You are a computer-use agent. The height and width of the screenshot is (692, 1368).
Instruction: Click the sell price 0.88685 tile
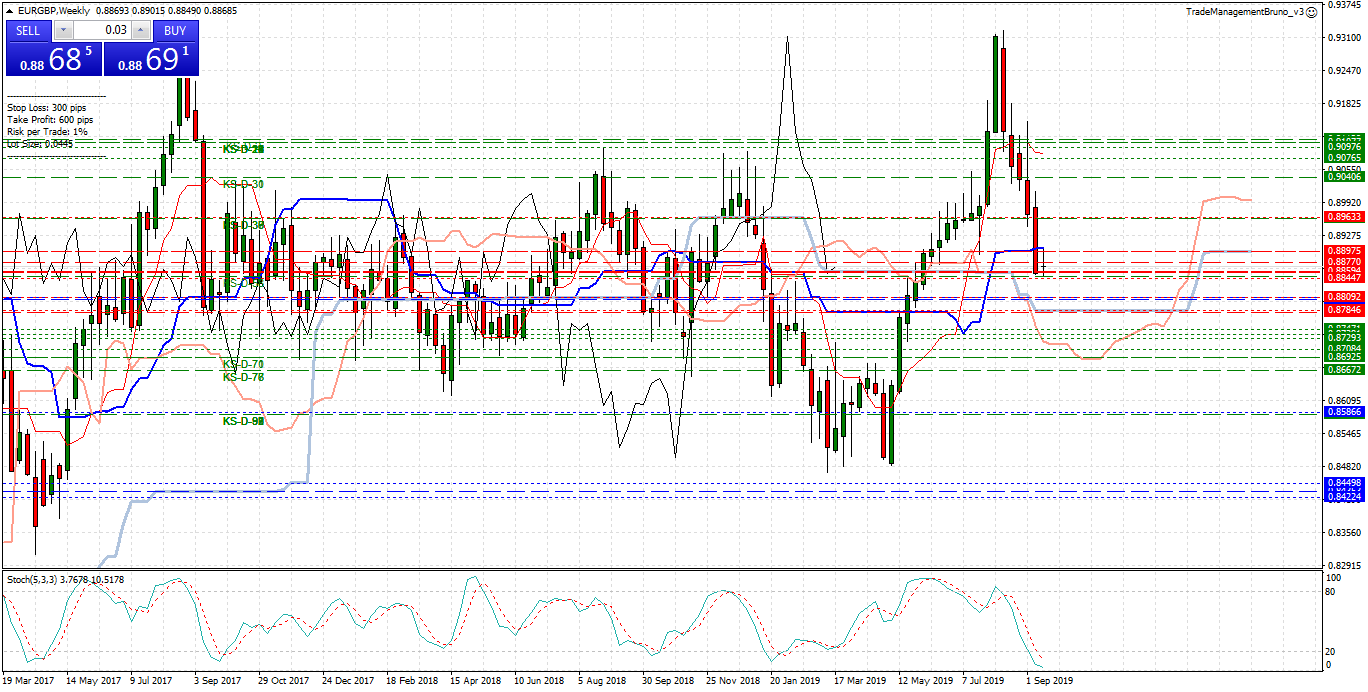point(53,59)
